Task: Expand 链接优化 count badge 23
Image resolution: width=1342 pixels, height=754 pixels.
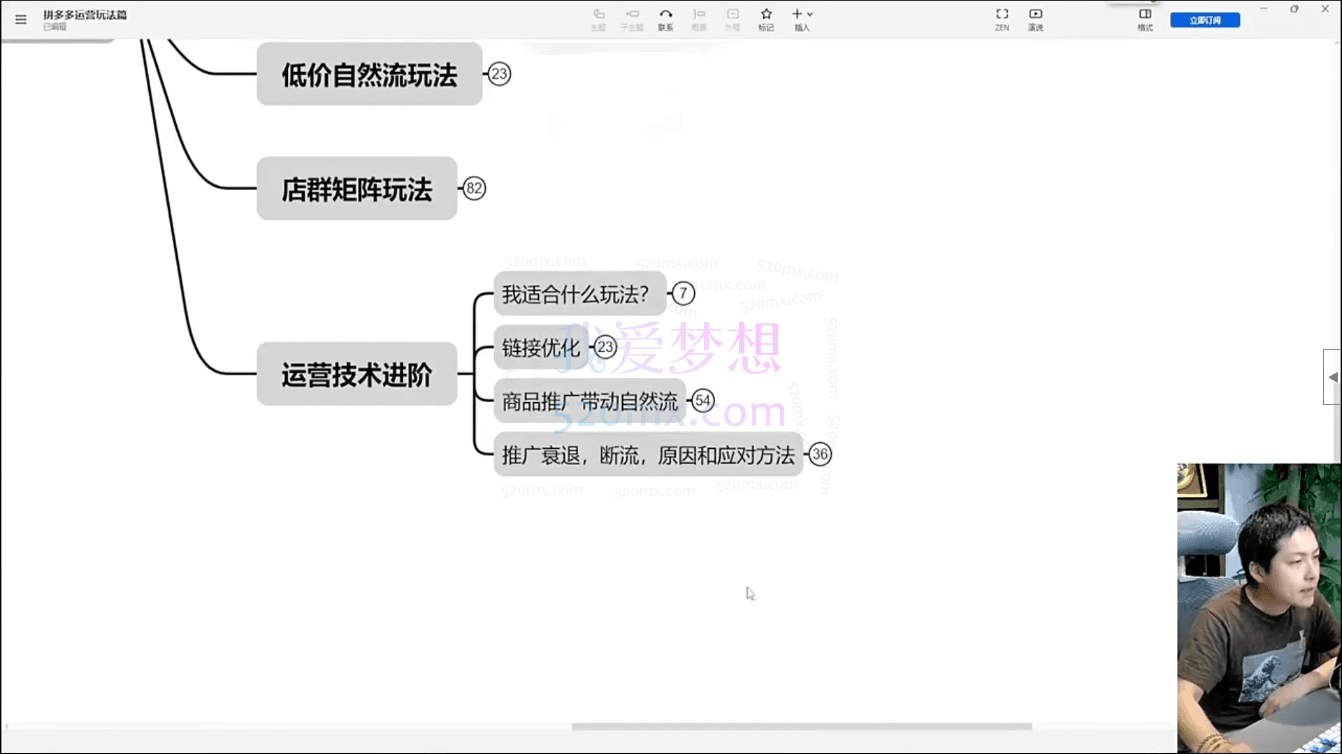Action: pyautogui.click(x=605, y=347)
